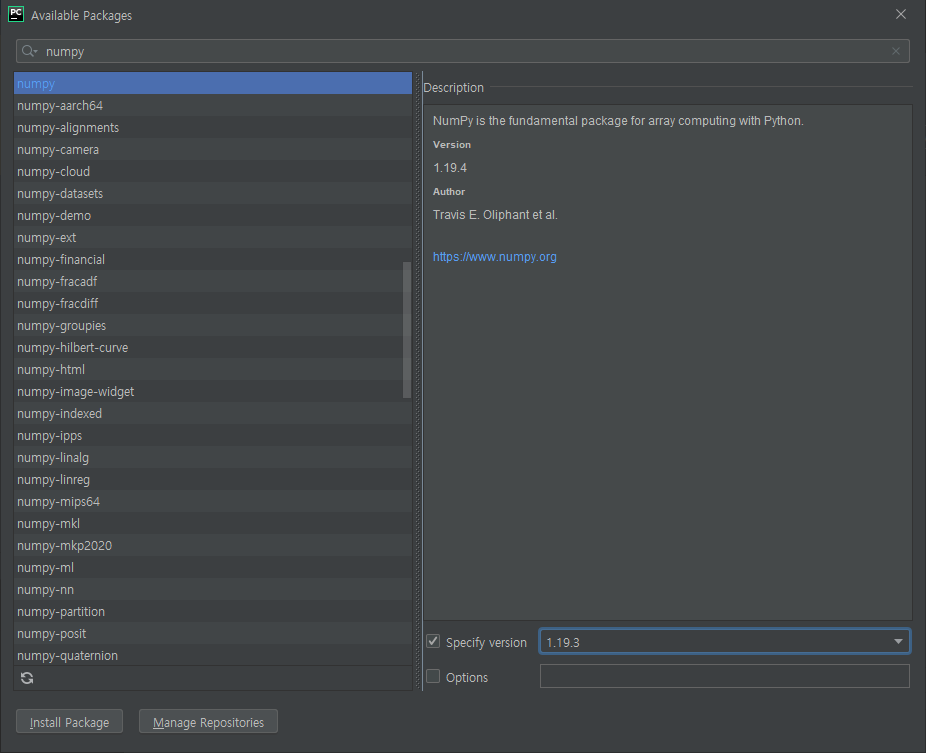Close the Available Packages dialog
This screenshot has height=753, width=926.
(901, 14)
